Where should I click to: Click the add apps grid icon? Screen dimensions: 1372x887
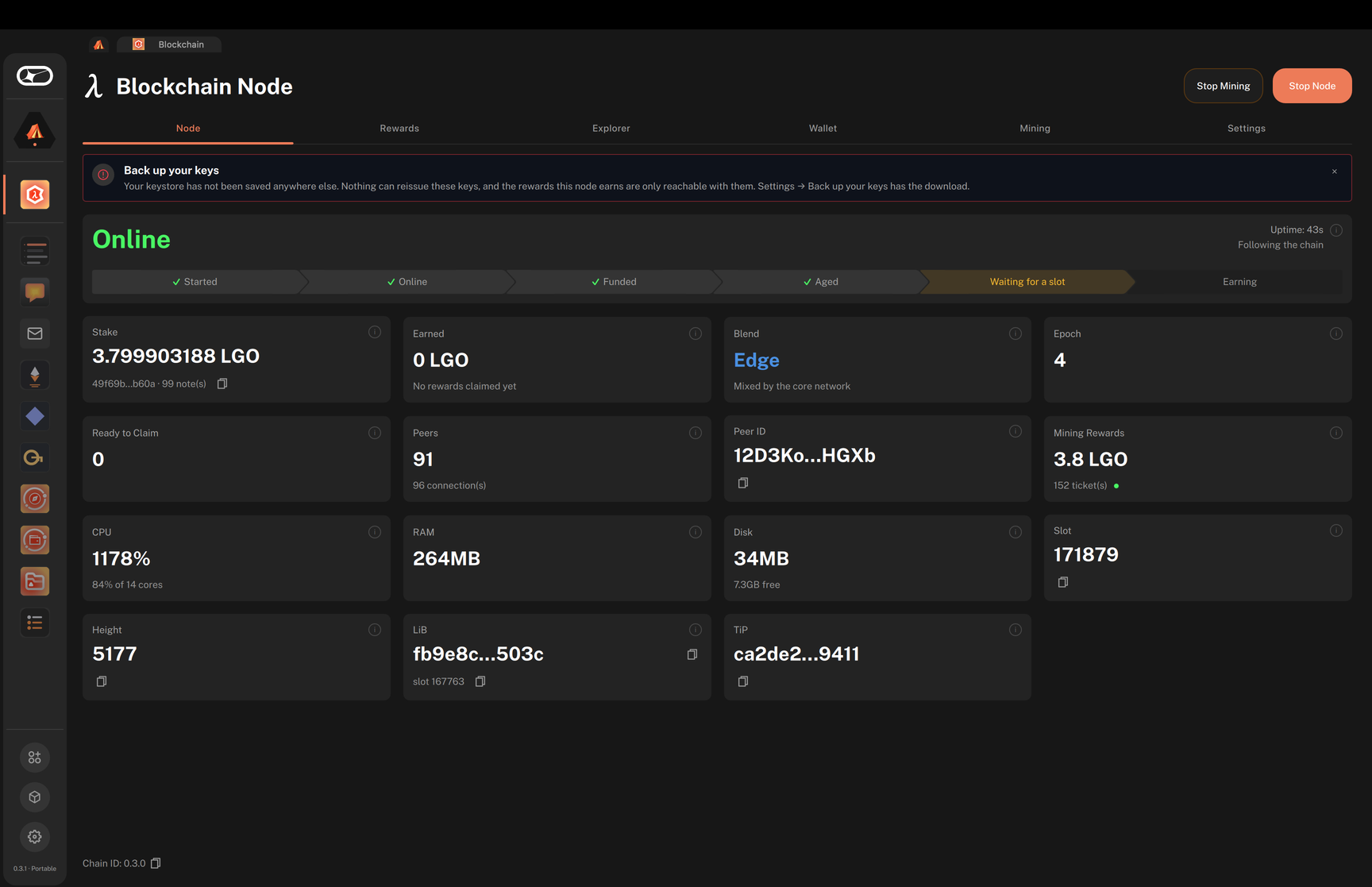click(35, 758)
